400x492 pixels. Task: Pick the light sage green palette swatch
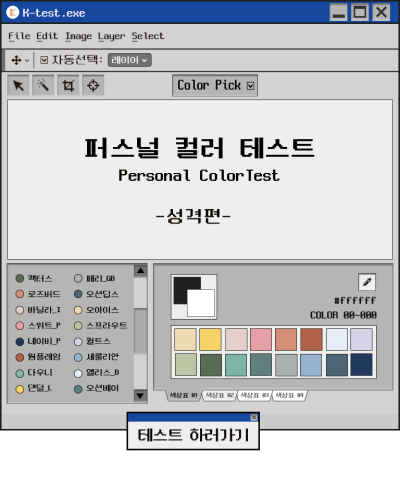[185, 365]
